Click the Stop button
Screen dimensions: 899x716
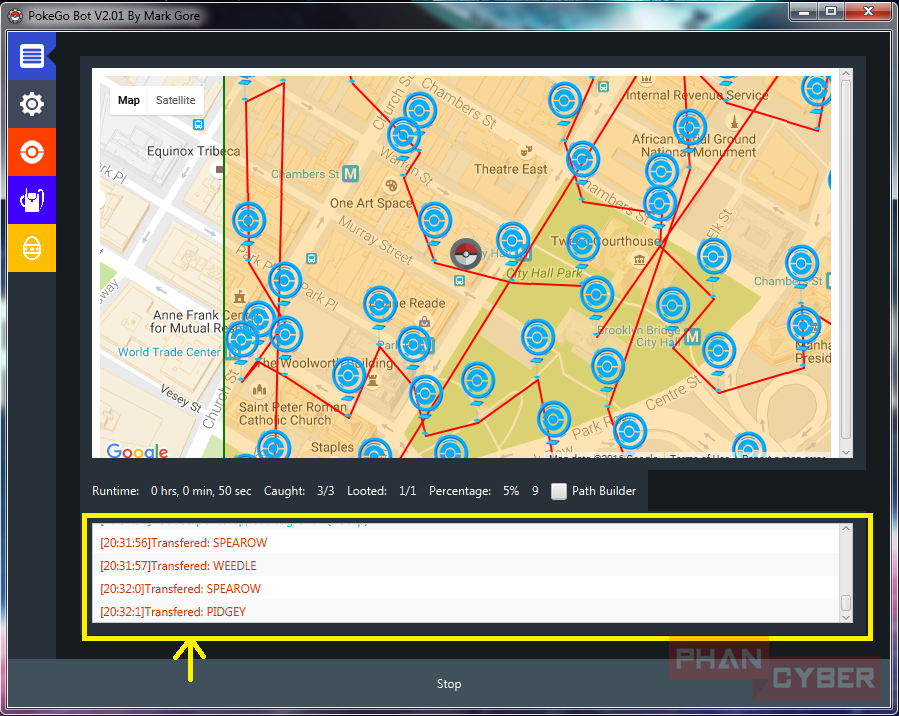coord(449,684)
